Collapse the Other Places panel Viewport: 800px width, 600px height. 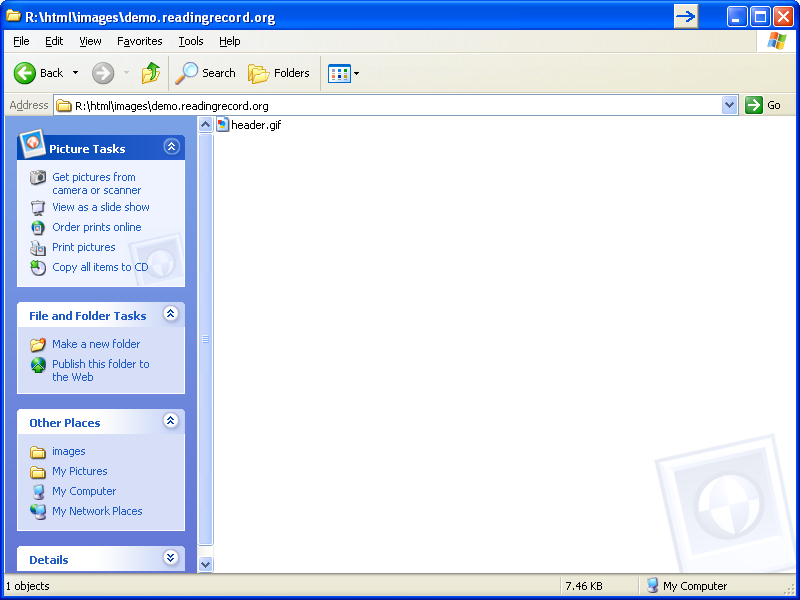click(x=170, y=420)
